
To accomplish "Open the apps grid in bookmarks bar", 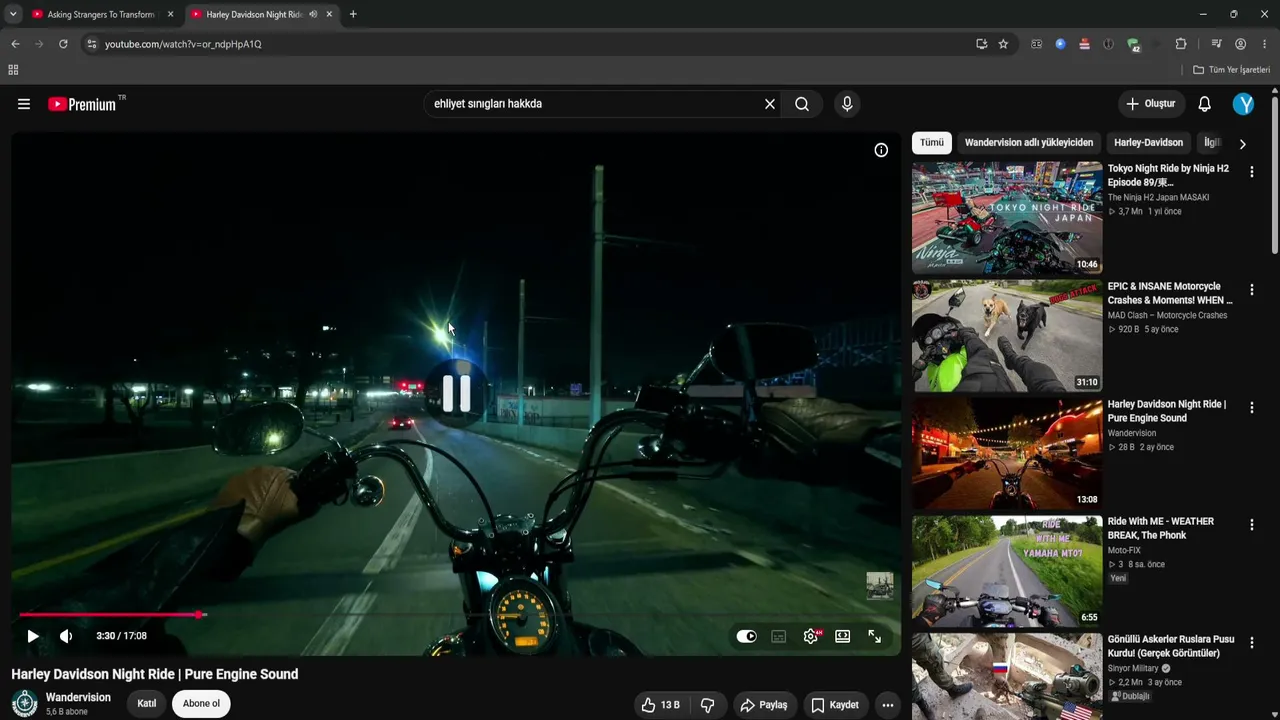I will tap(13, 70).
